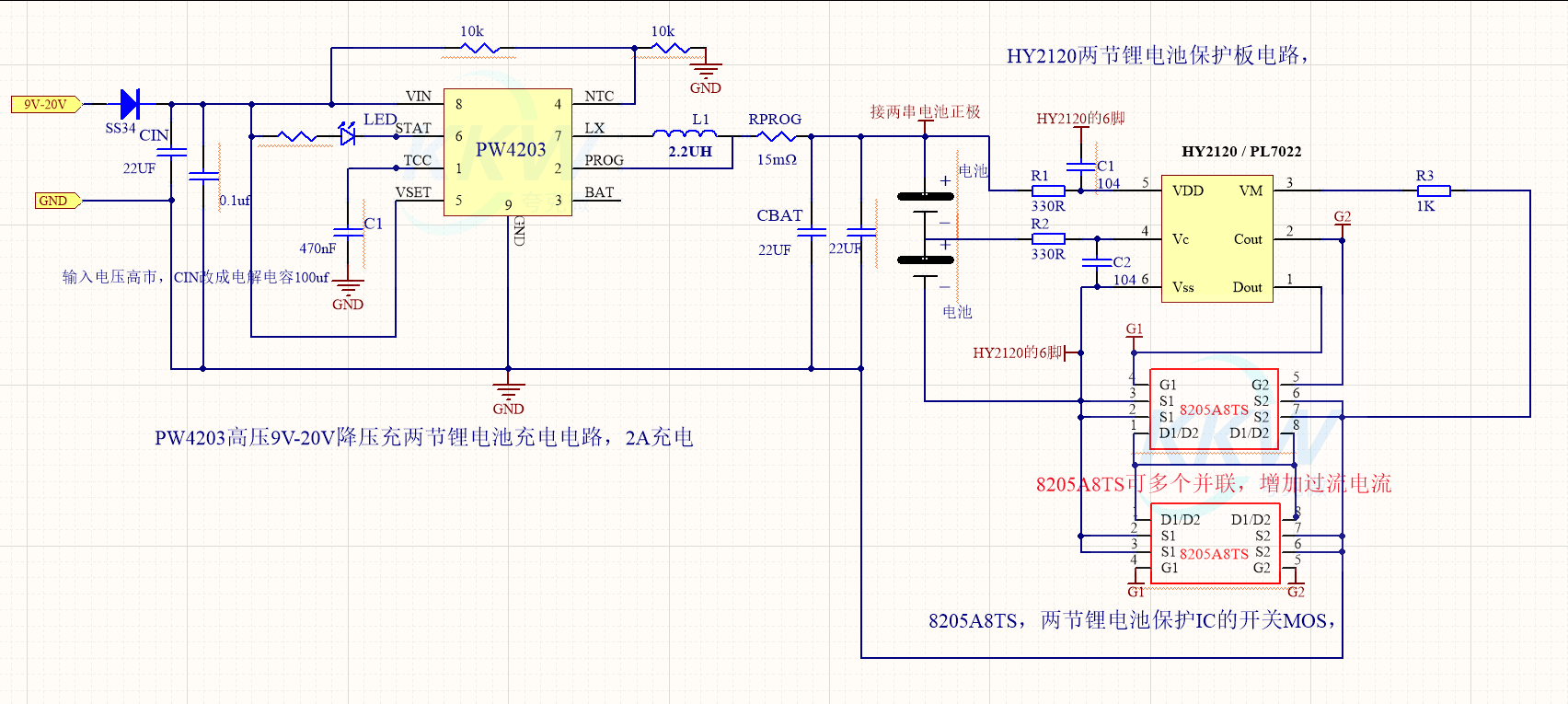Select the 10k resistor next to GND
Image resolution: width=1568 pixels, height=704 pixels.
tap(670, 48)
